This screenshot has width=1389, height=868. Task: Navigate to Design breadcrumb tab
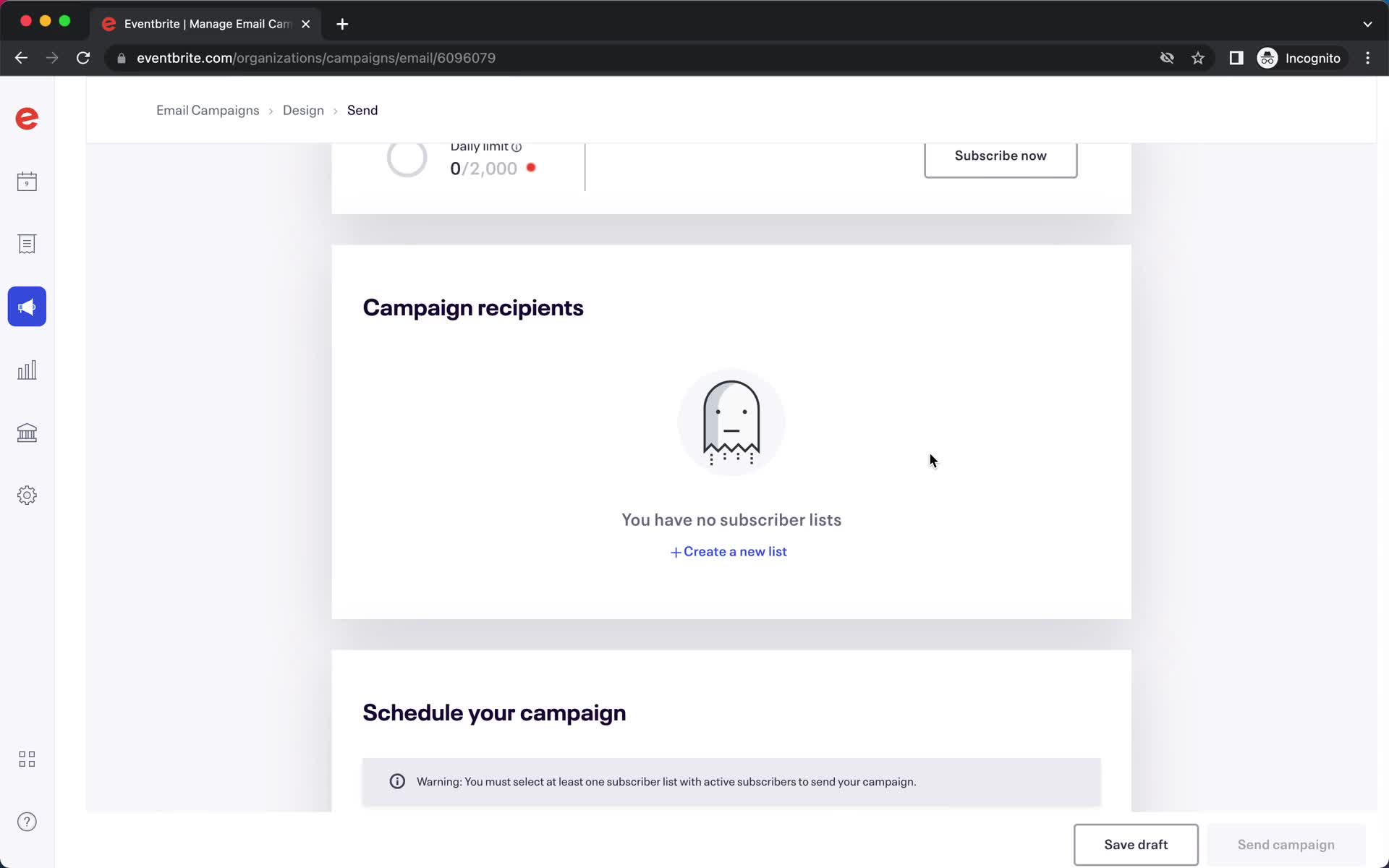pyautogui.click(x=303, y=110)
